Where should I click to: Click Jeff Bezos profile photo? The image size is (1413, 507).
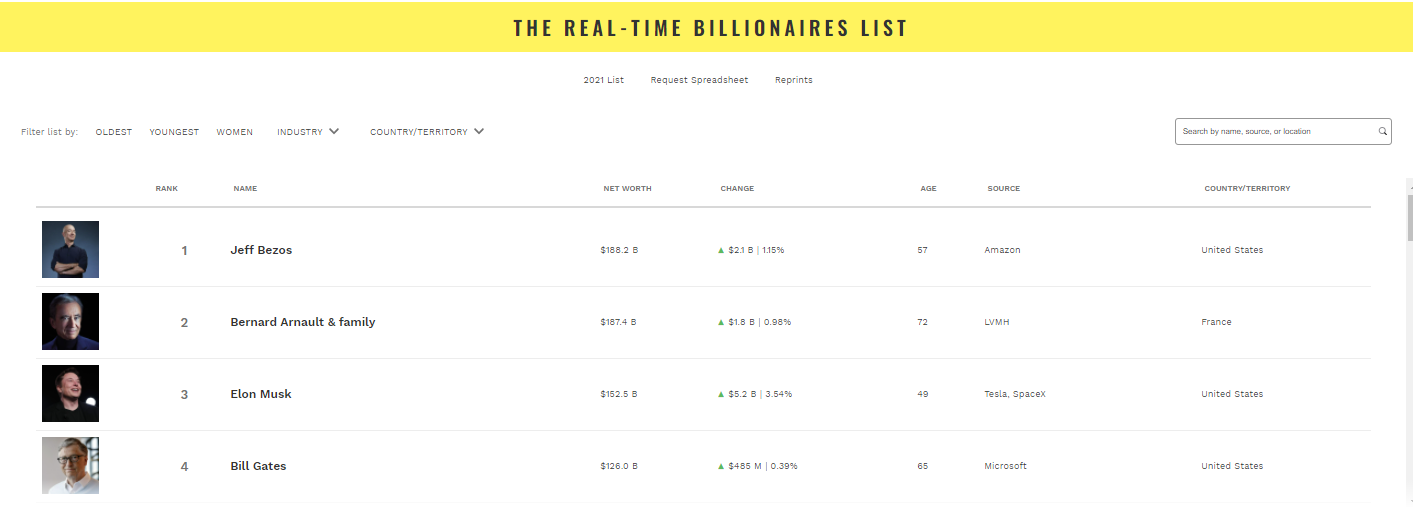[70, 249]
